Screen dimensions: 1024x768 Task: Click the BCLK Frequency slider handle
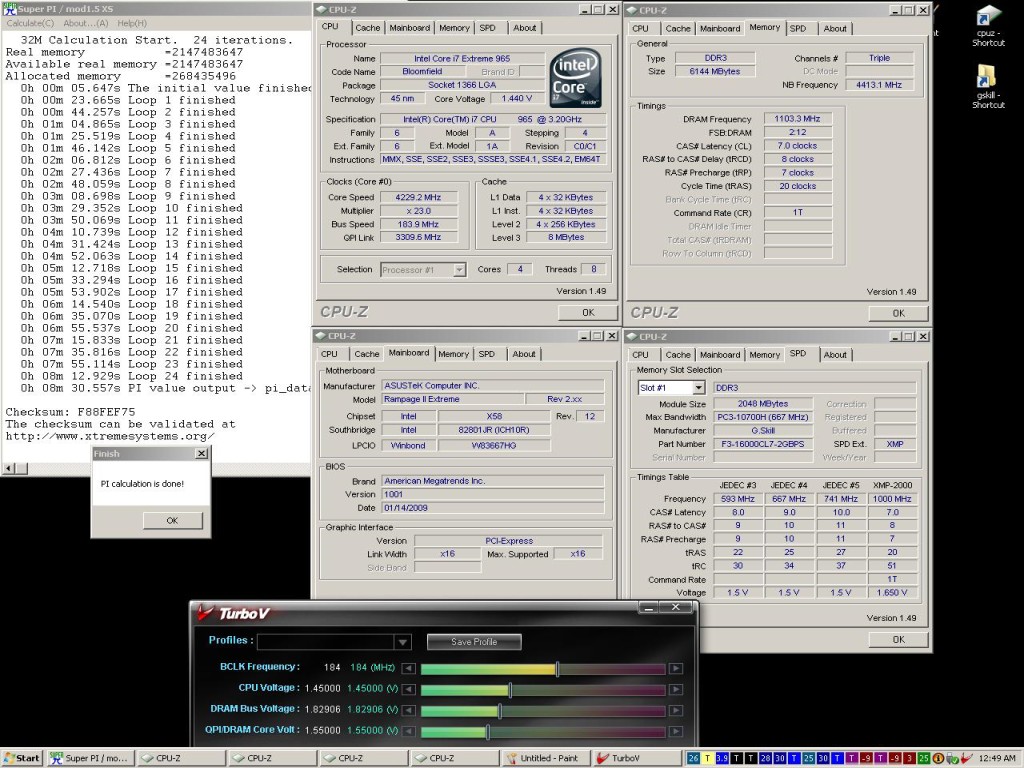pos(557,668)
